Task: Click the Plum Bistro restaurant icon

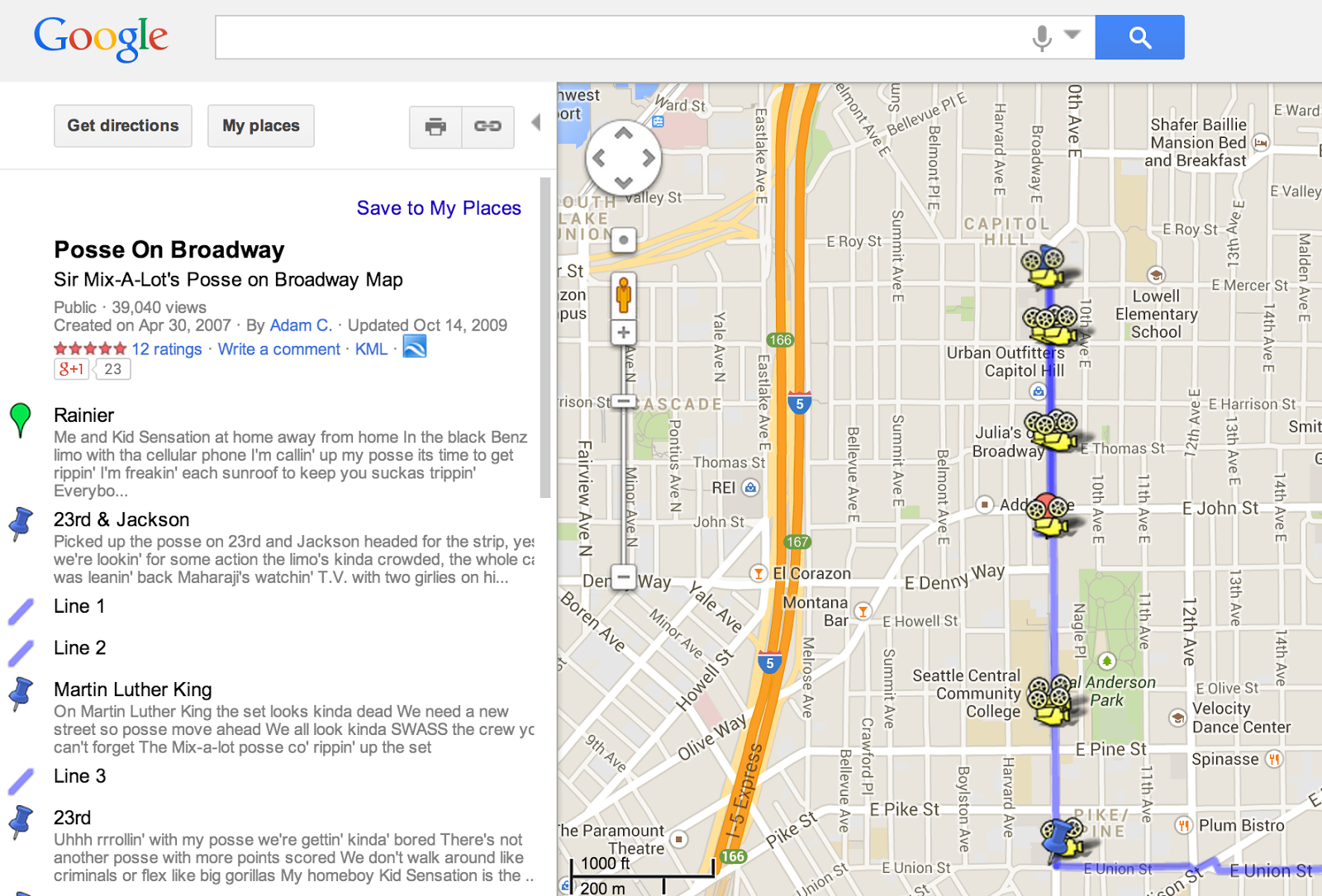Action: [x=1184, y=825]
